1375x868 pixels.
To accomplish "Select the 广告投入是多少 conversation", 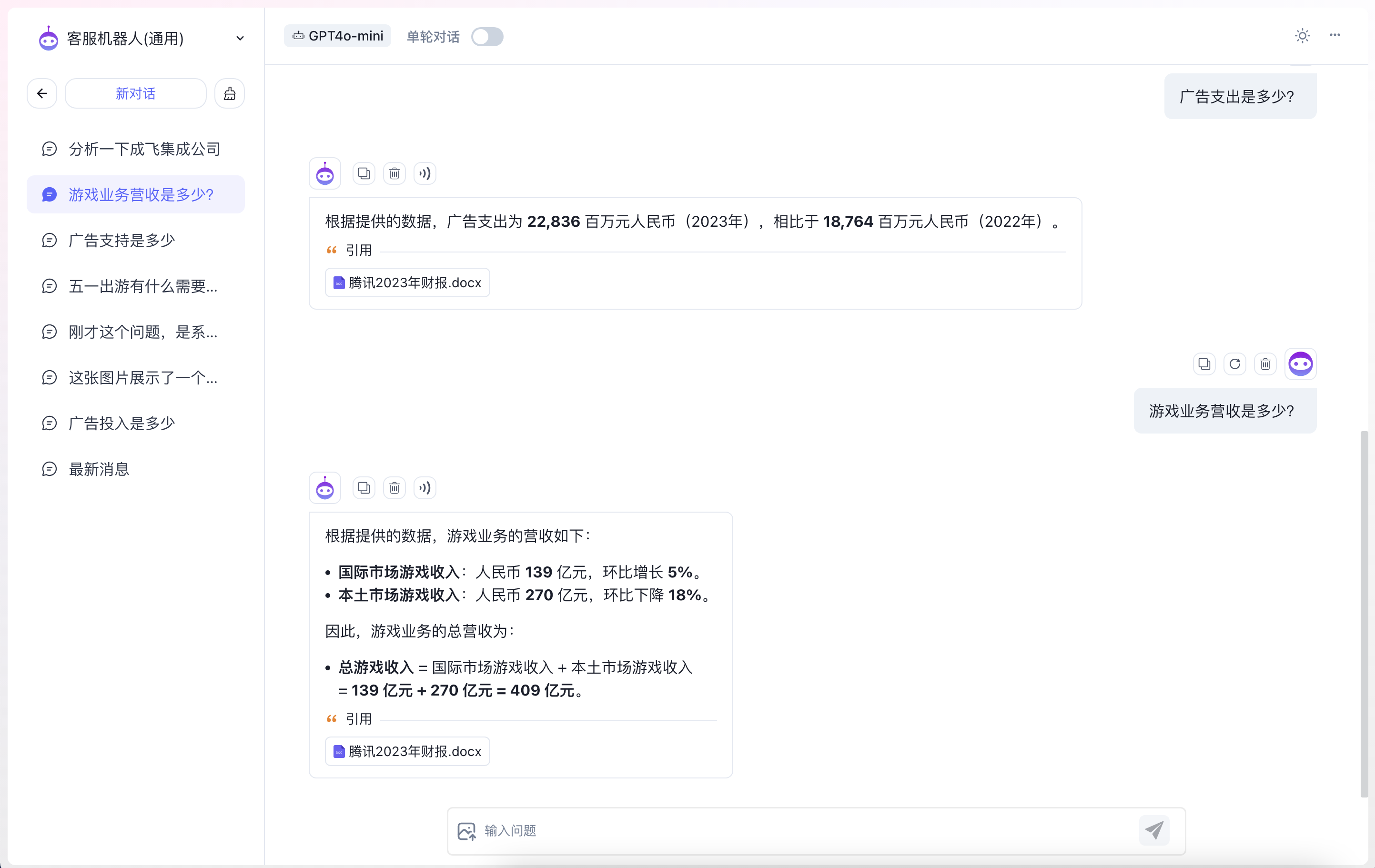I will pos(121,423).
